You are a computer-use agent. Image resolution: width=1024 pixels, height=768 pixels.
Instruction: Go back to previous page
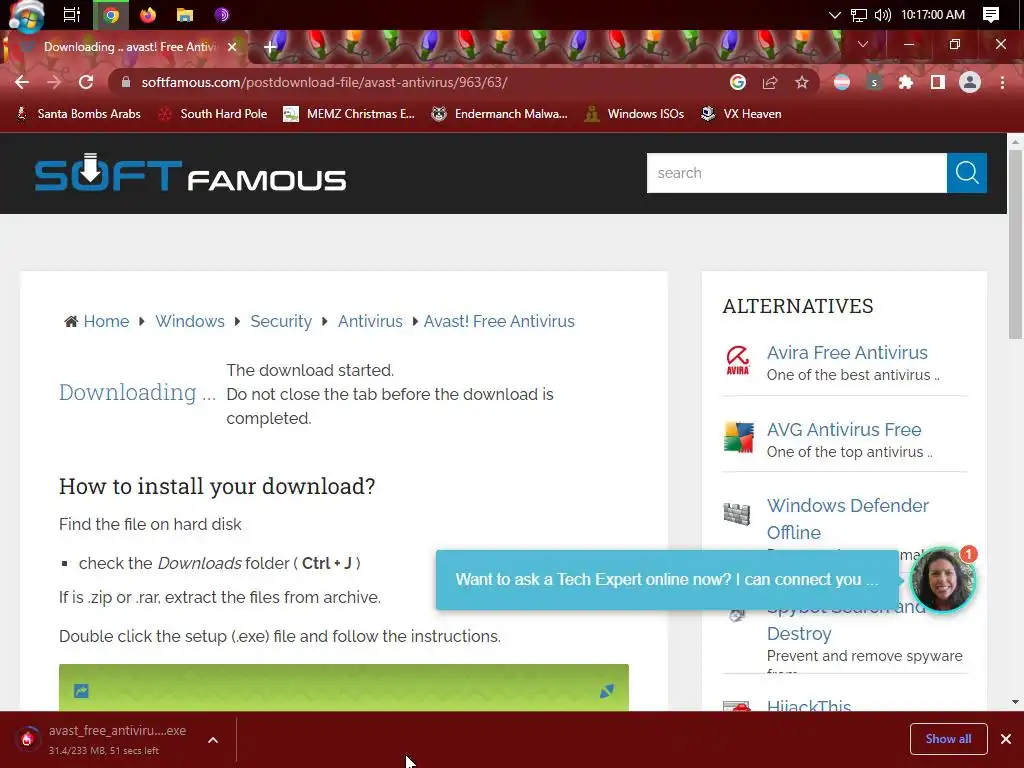coord(22,82)
